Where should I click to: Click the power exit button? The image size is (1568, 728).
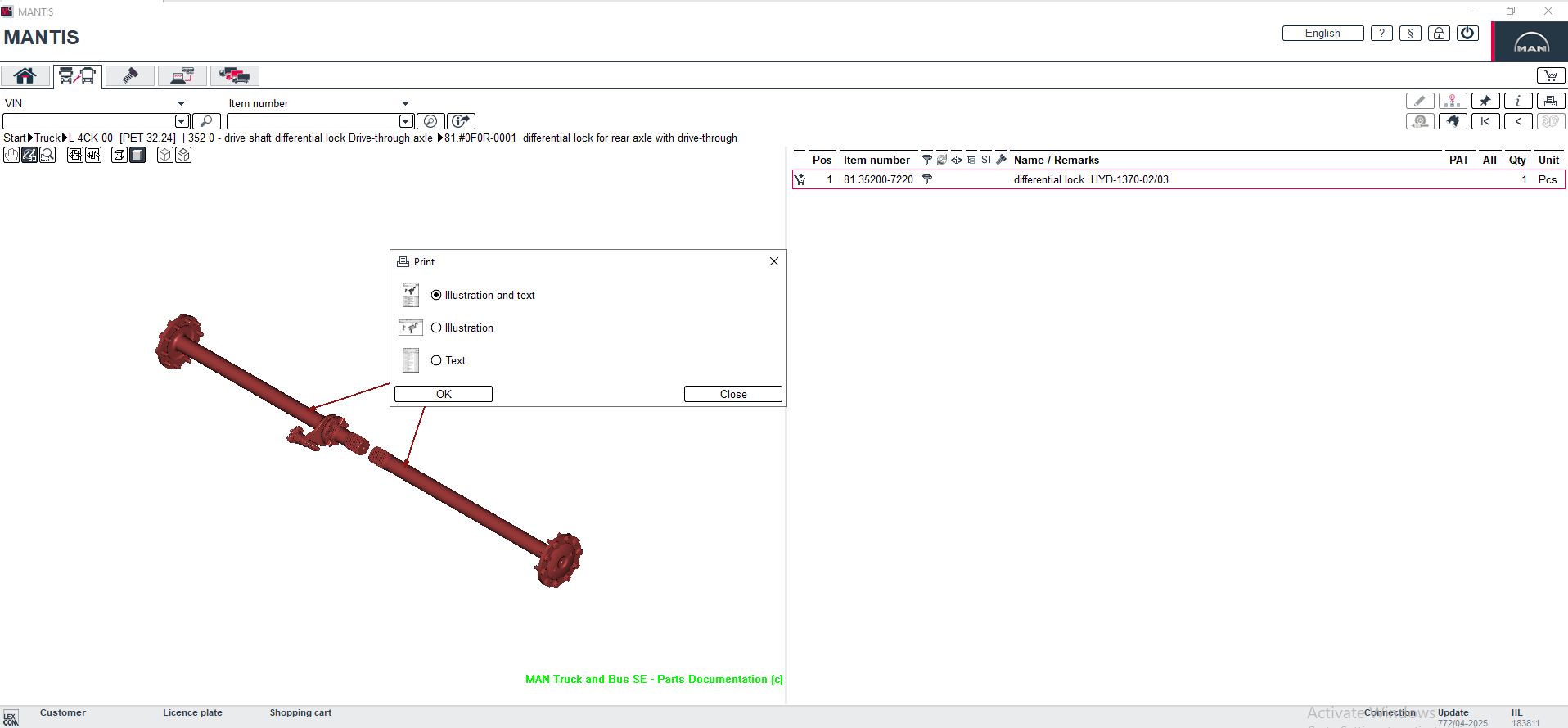click(1467, 34)
